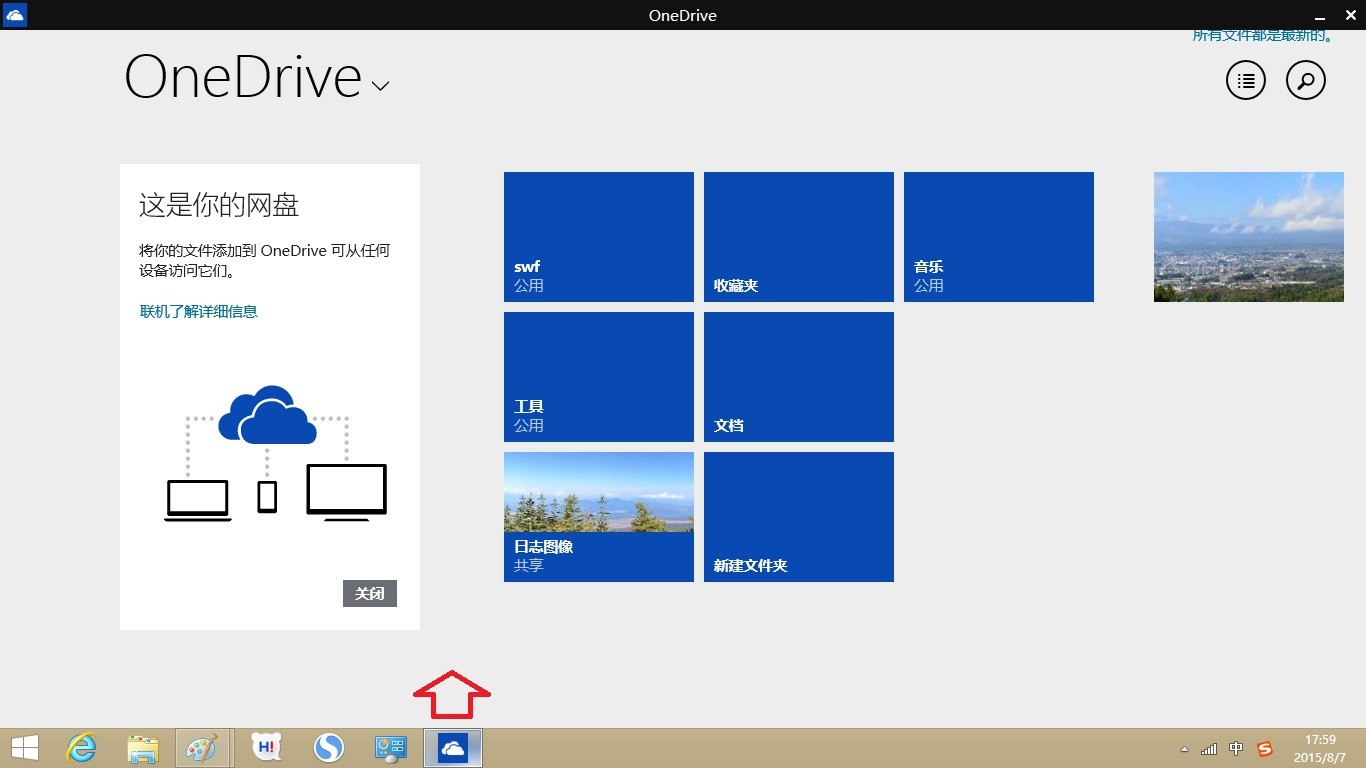Open the 工具 folder tile

pyautogui.click(x=598, y=377)
